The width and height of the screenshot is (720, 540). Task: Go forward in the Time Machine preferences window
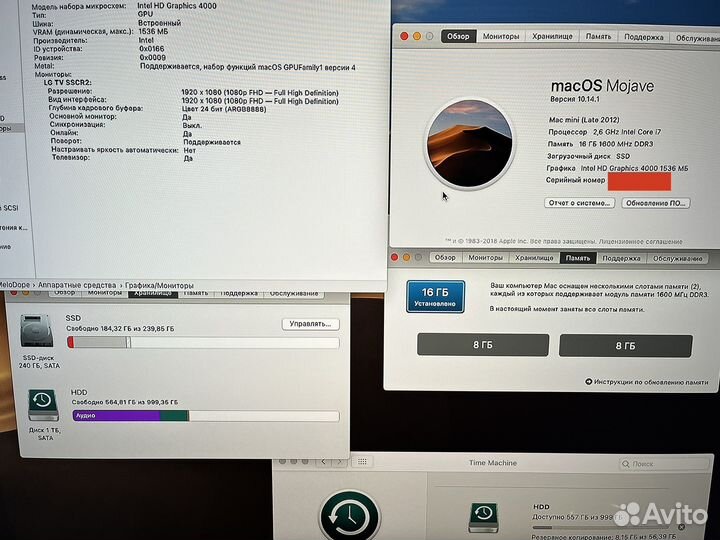[340, 461]
